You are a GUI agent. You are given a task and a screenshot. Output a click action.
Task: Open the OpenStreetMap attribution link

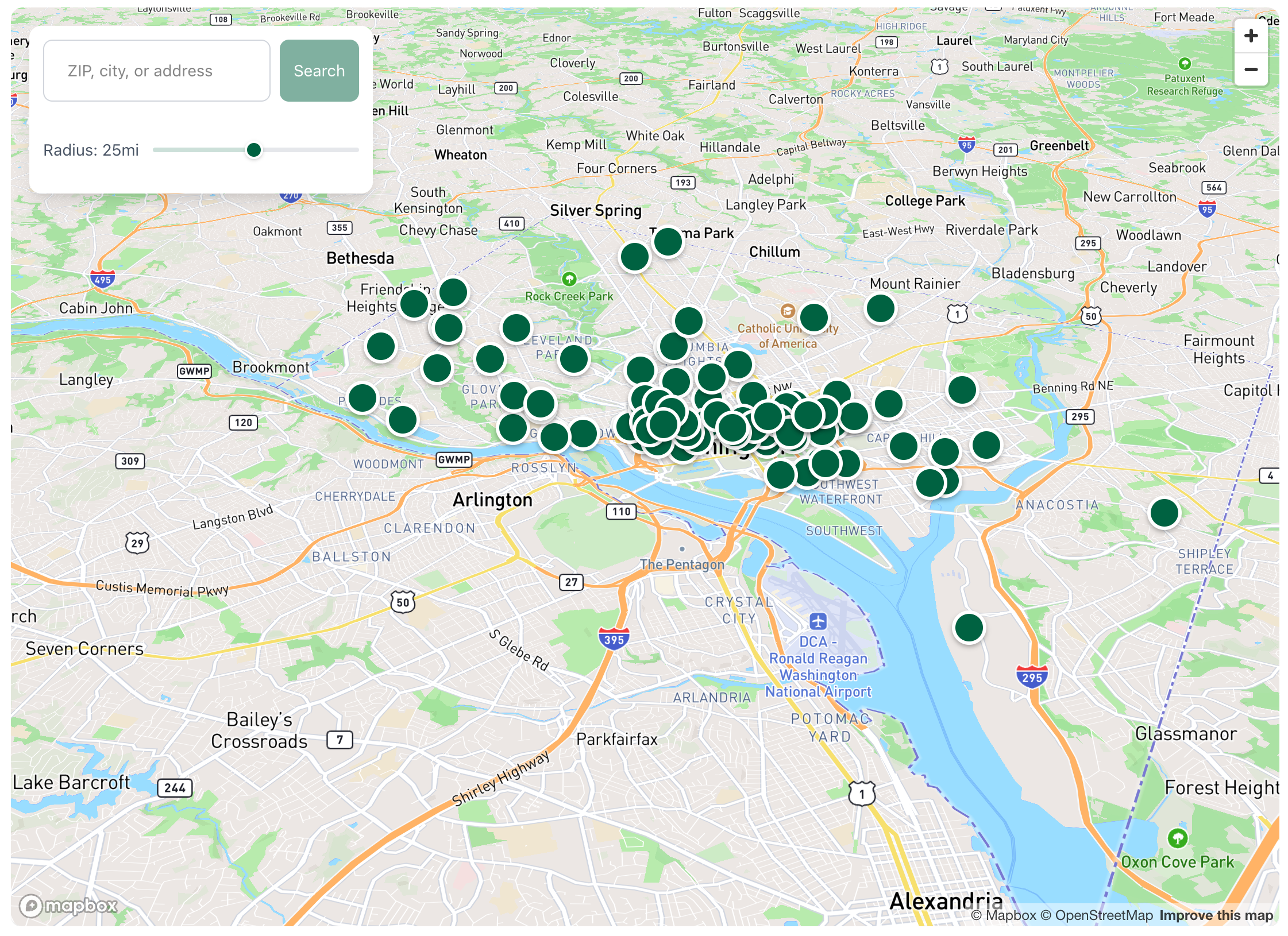1096,915
